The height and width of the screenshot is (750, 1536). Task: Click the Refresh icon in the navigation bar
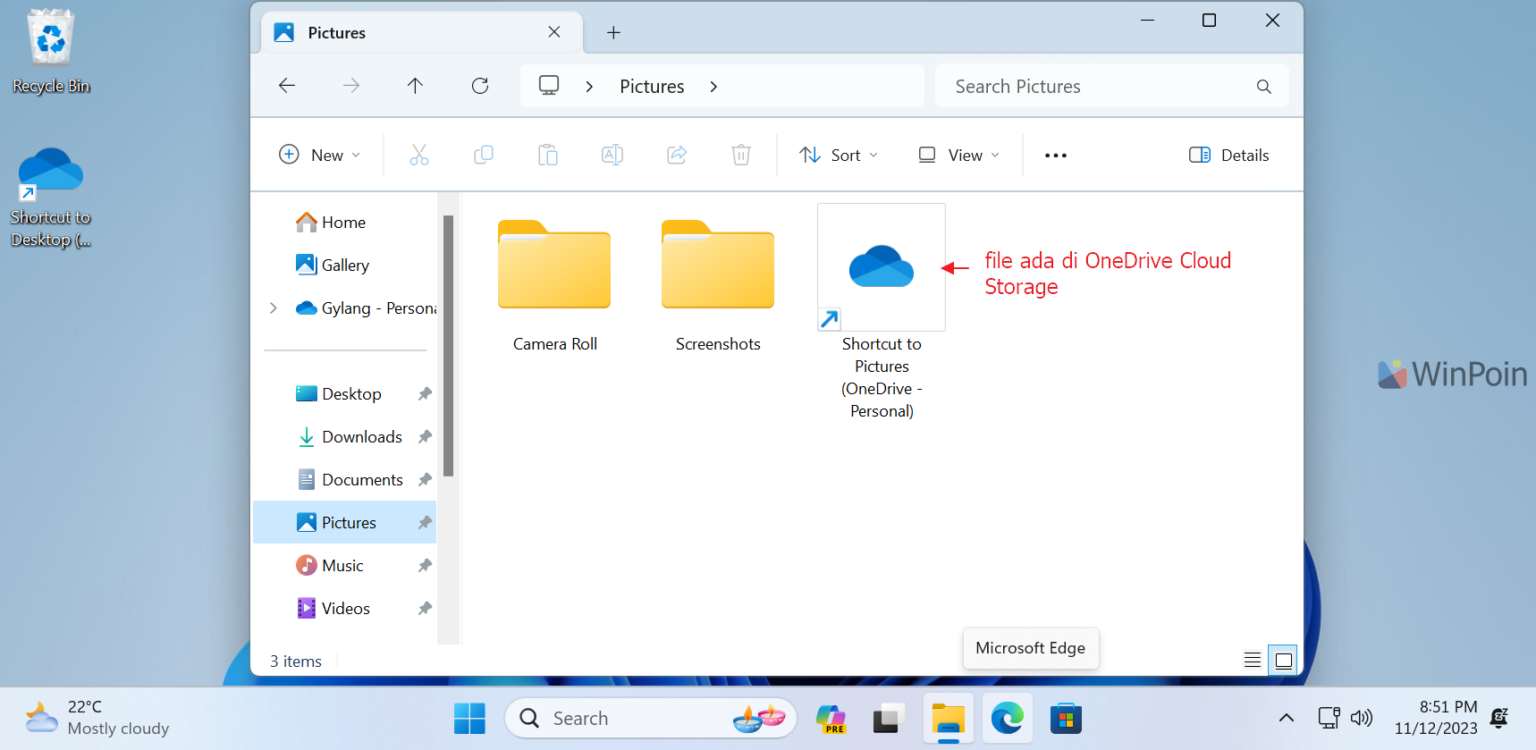coord(480,86)
